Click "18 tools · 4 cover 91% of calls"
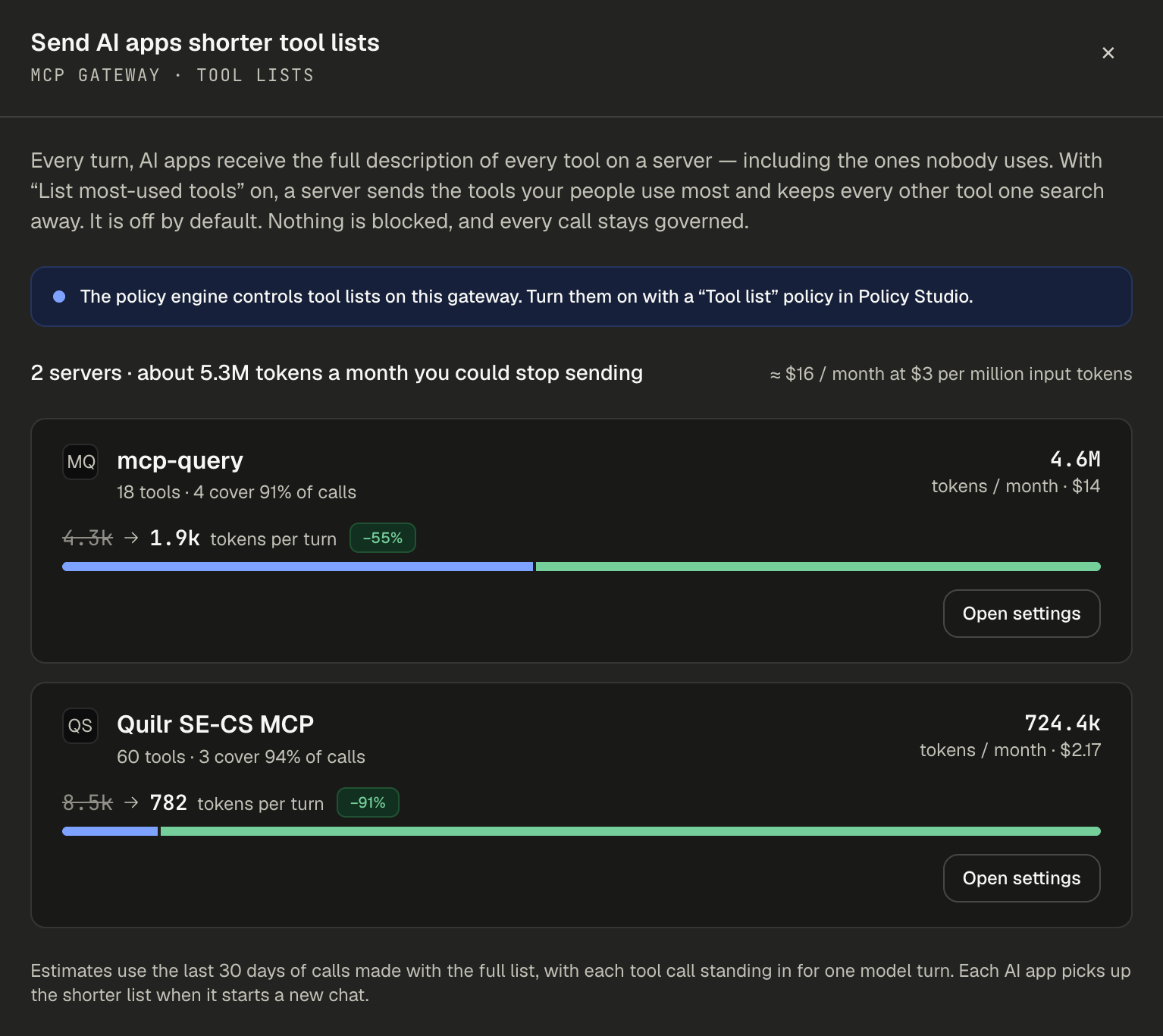The image size is (1163, 1036). [x=237, y=492]
